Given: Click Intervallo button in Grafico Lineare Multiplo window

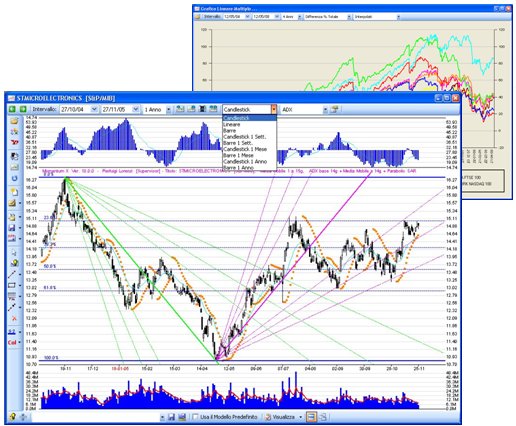Looking at the screenshot, I should point(212,16).
